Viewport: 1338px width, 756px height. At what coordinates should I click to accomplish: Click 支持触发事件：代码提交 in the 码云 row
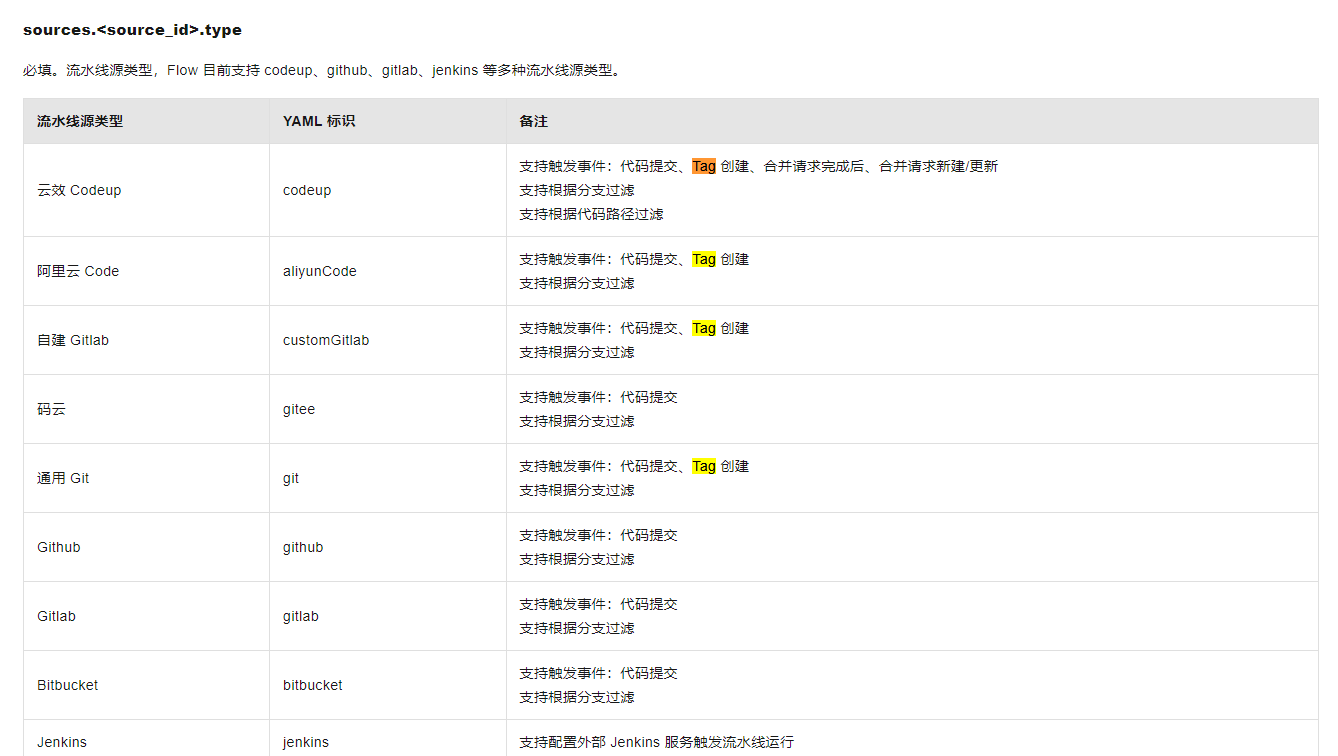click(598, 397)
